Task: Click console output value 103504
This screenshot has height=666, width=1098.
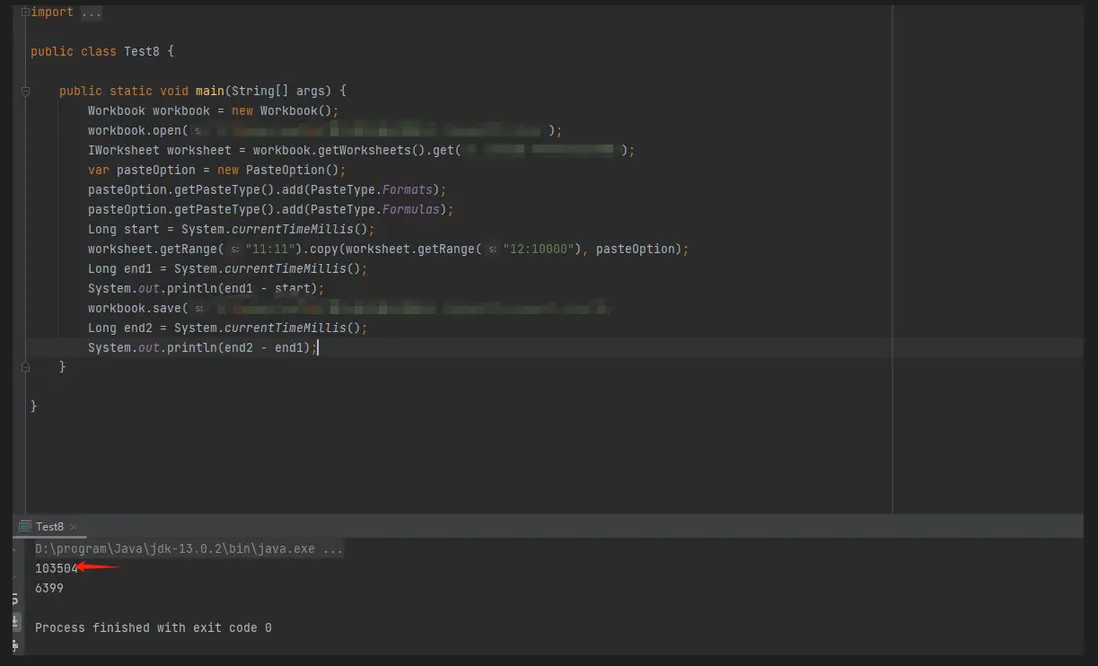Action: 57,569
